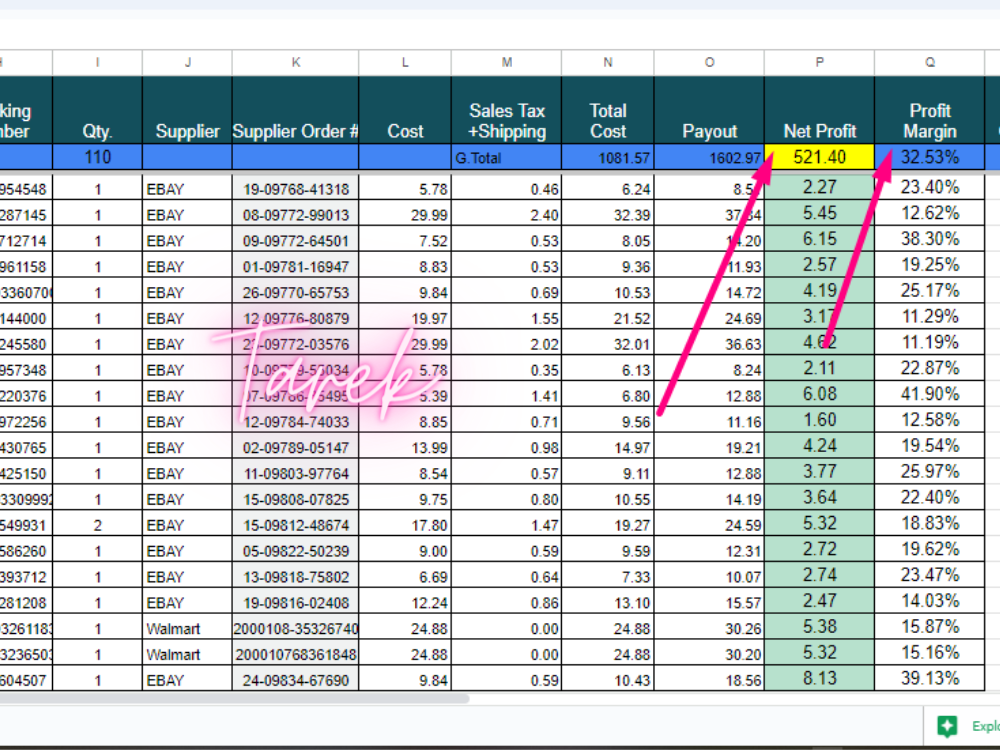The width and height of the screenshot is (1000, 750).
Task: Click the Cost header cell
Action: 405,110
